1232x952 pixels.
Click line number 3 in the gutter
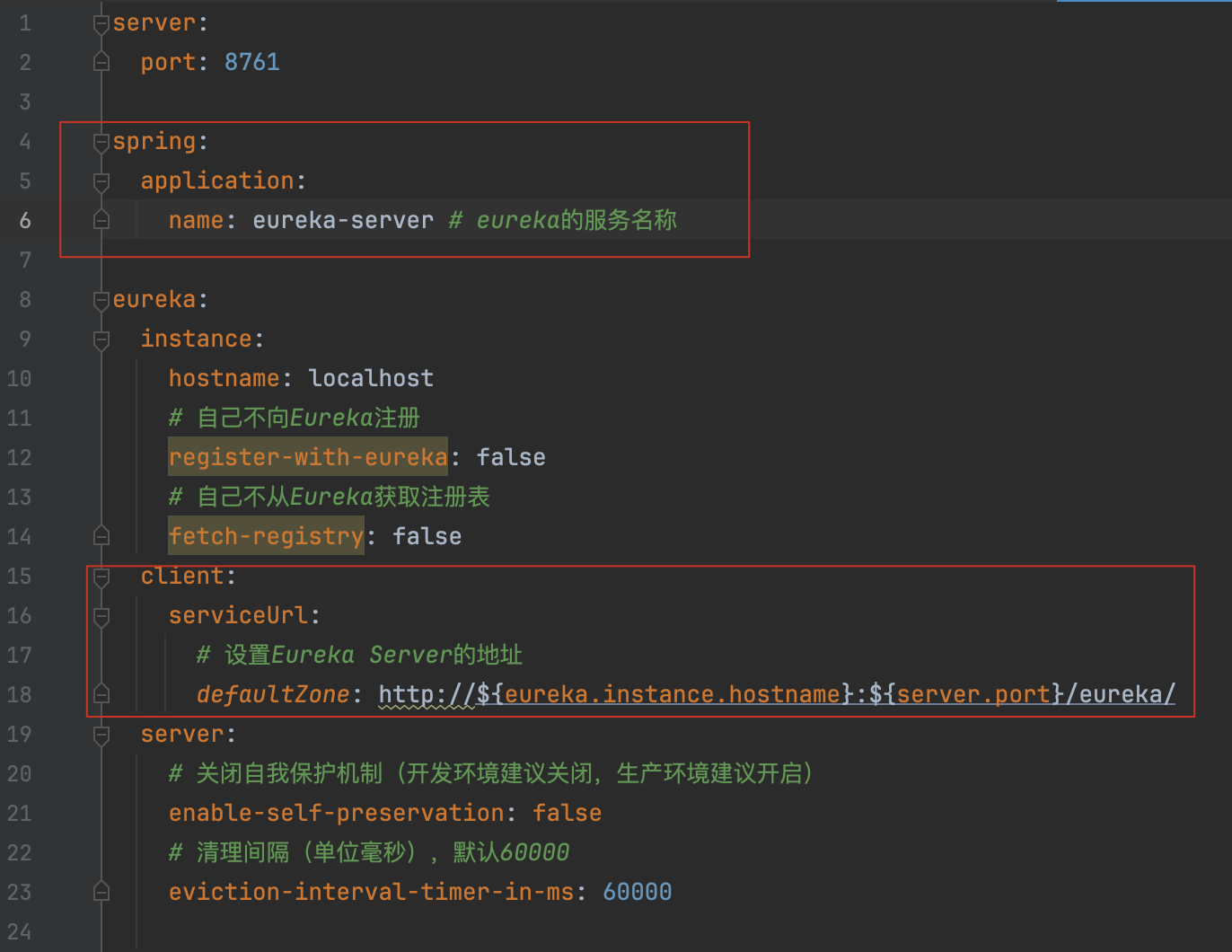pos(25,101)
